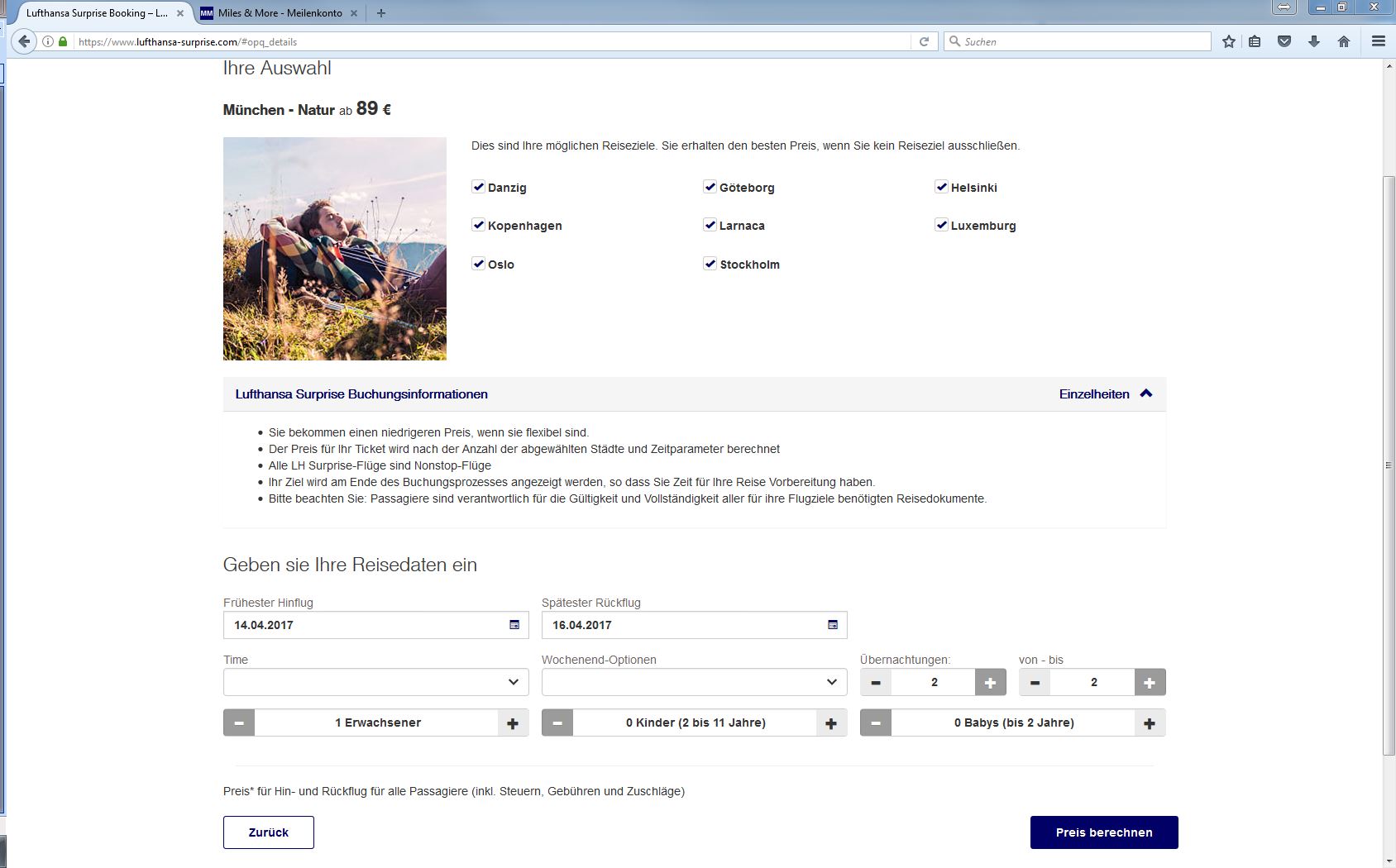The width and height of the screenshot is (1396, 868).
Task: Save page to Pocket icon
Action: click(x=1284, y=41)
